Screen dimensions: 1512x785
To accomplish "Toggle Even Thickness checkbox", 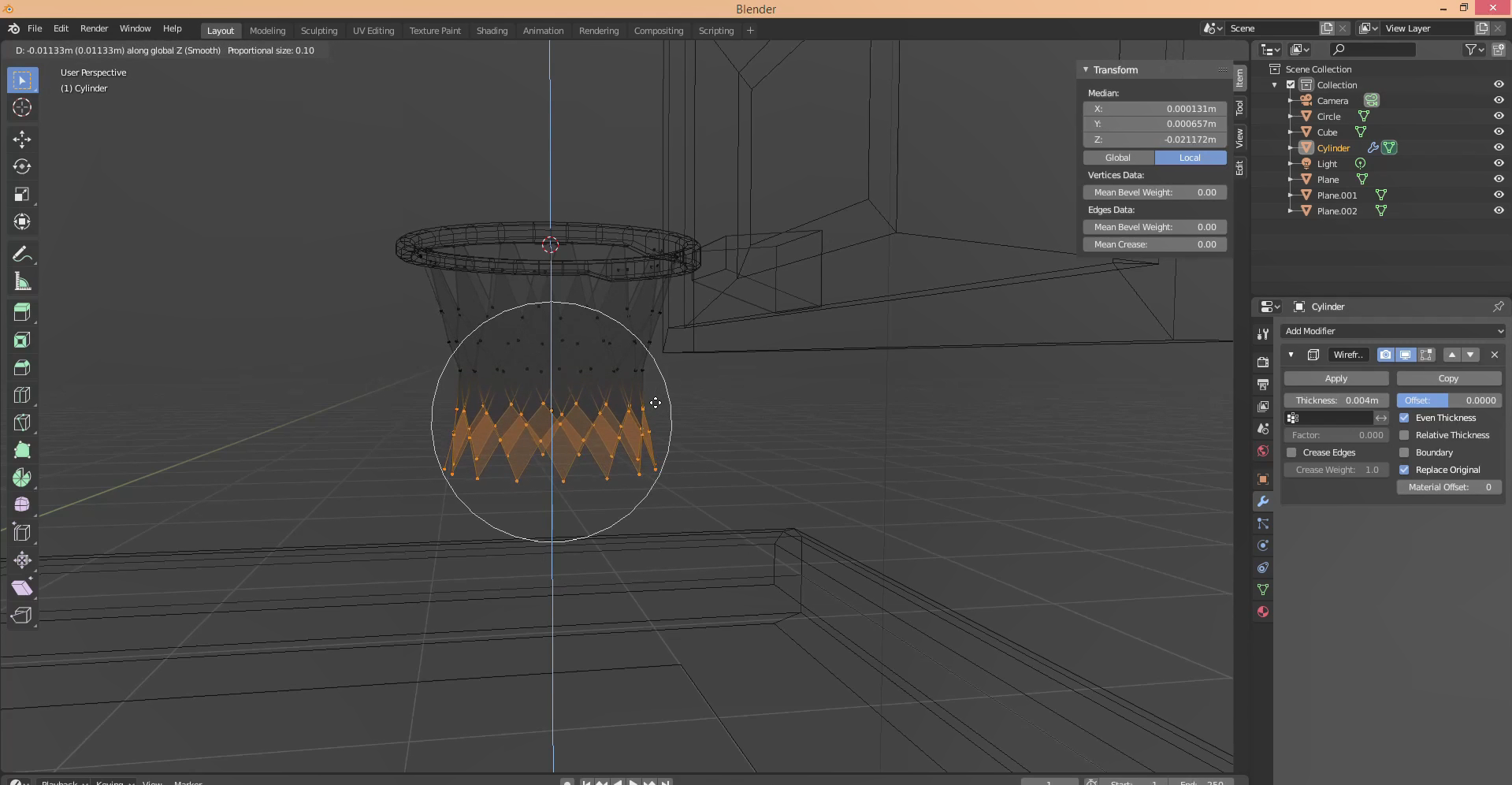I will tap(1404, 418).
